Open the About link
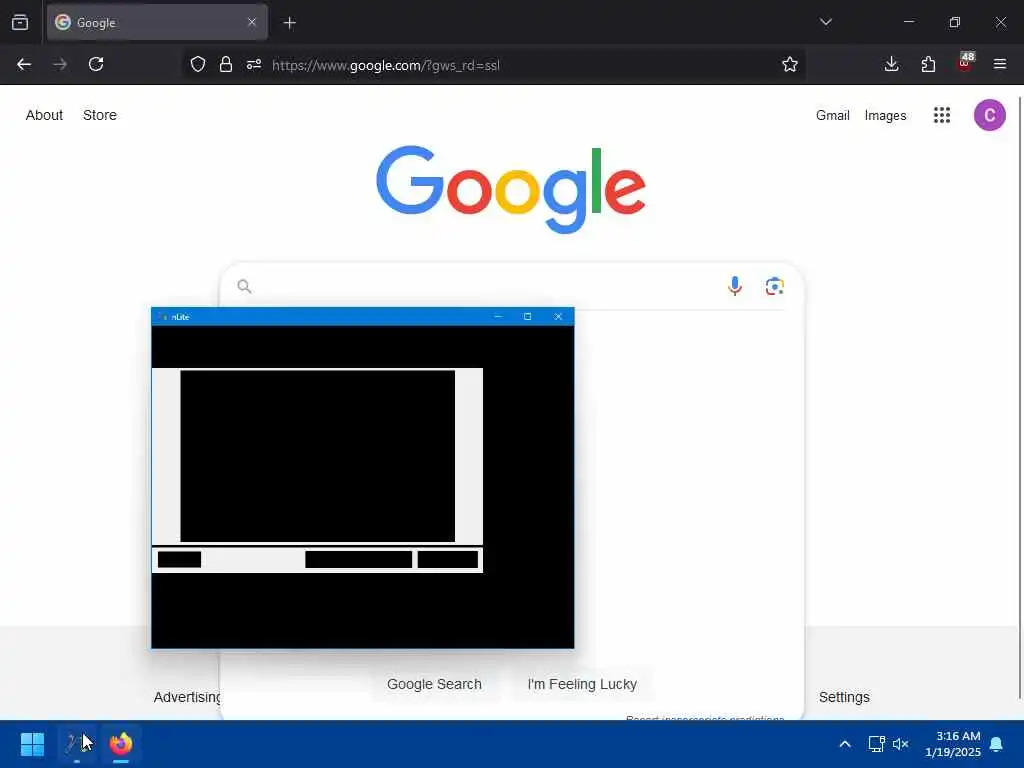Viewport: 1024px width, 768px height. click(x=44, y=115)
